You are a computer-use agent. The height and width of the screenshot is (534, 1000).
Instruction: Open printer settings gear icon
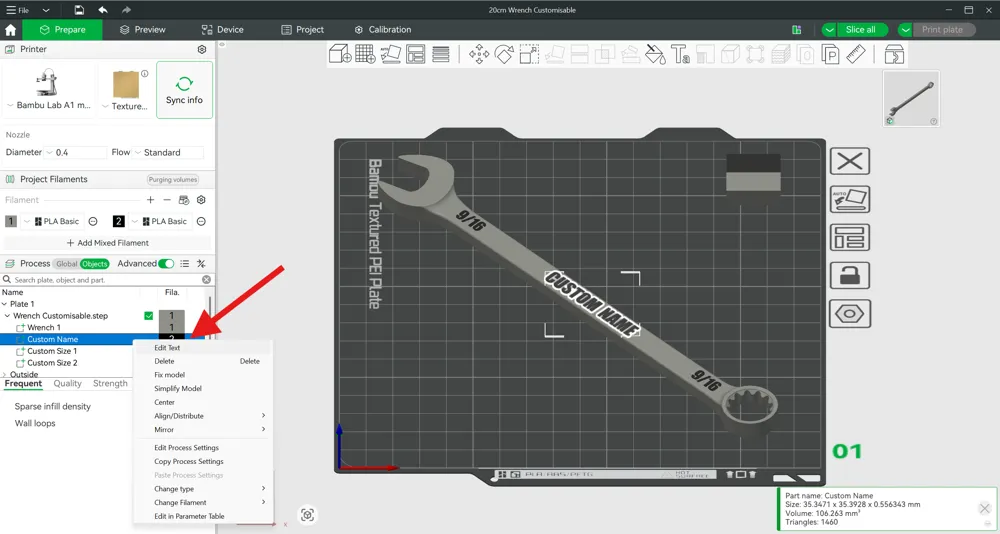(202, 49)
